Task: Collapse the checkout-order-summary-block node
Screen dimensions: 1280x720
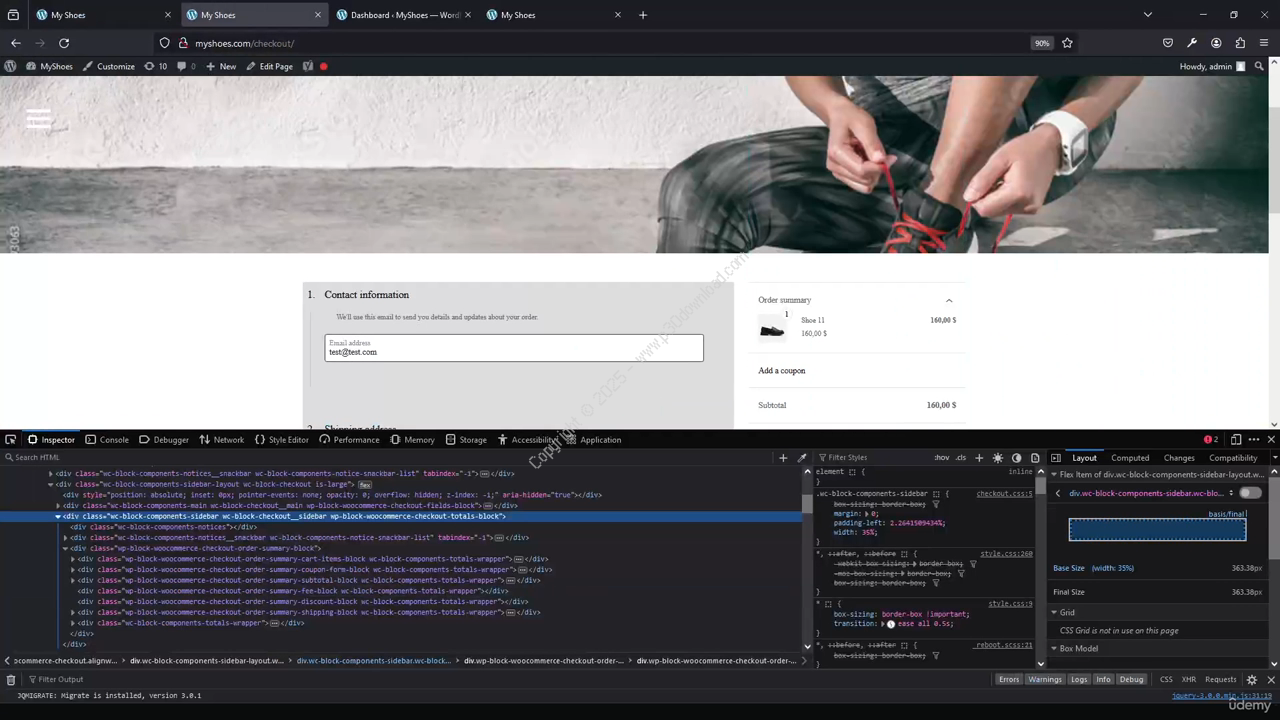Action: click(x=65, y=548)
